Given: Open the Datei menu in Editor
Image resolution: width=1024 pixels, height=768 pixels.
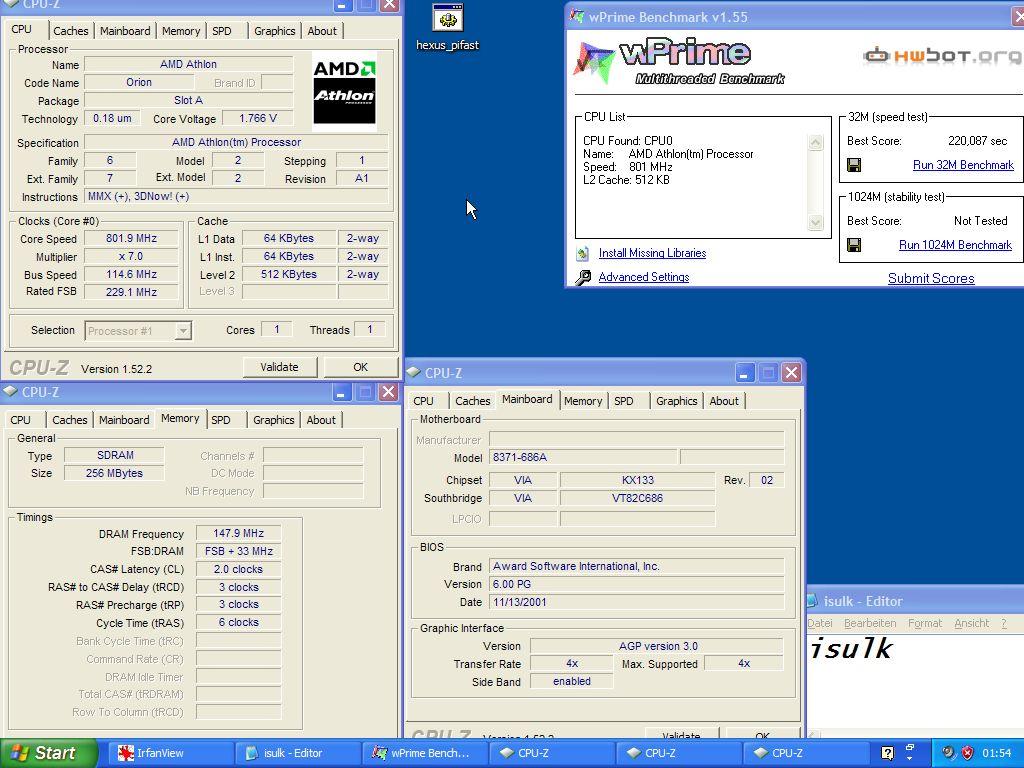Looking at the screenshot, I should [820, 623].
